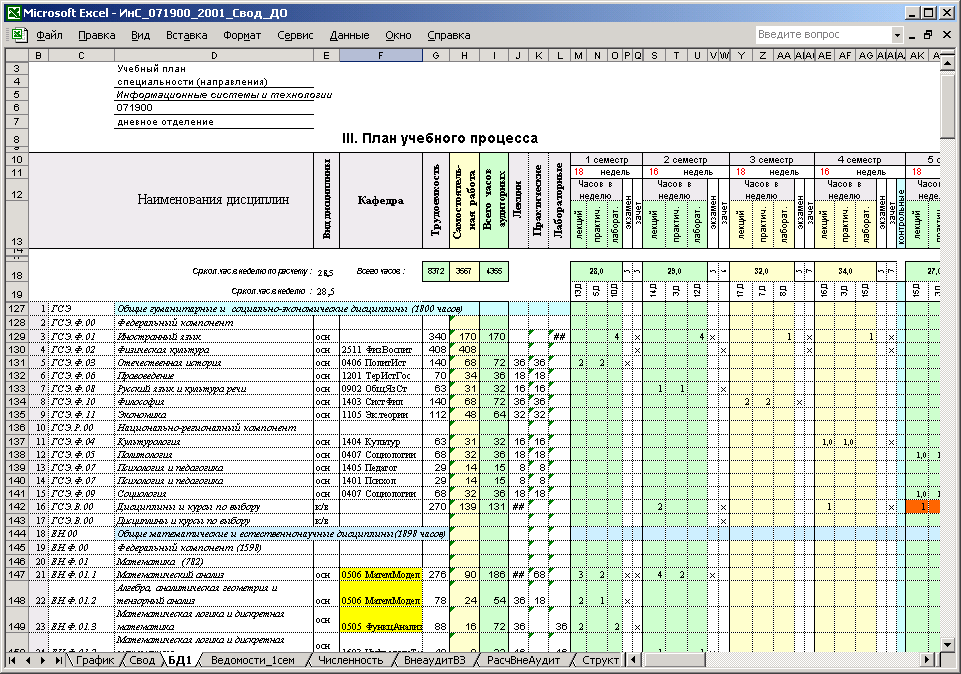Screen dimensions: 961x674
Task: Switch to the Численность sheet tab
Action: coord(351,660)
